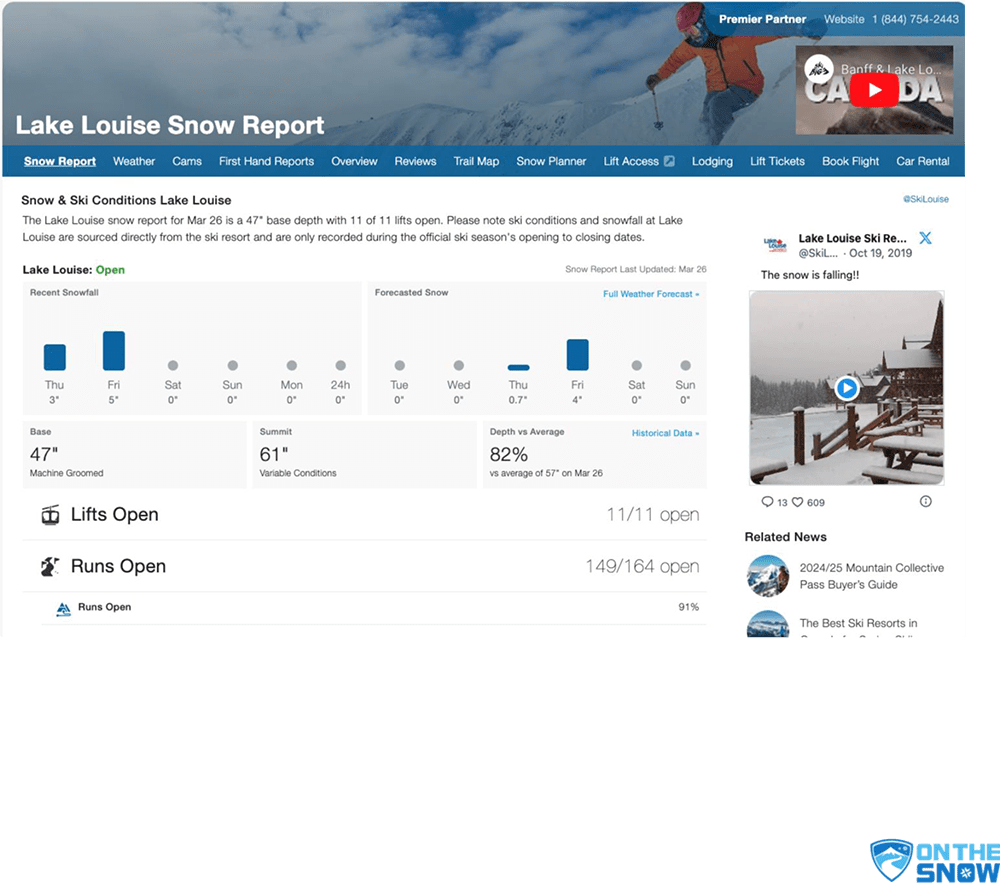Click the @SkiLouise handle link
The height and width of the screenshot is (883, 1000).
point(925,199)
